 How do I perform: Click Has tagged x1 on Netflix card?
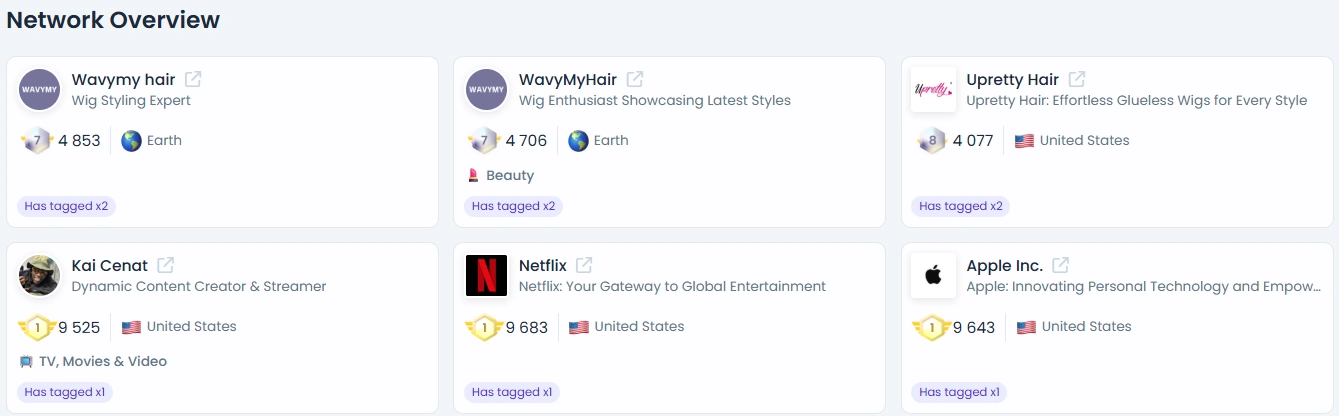click(x=512, y=392)
